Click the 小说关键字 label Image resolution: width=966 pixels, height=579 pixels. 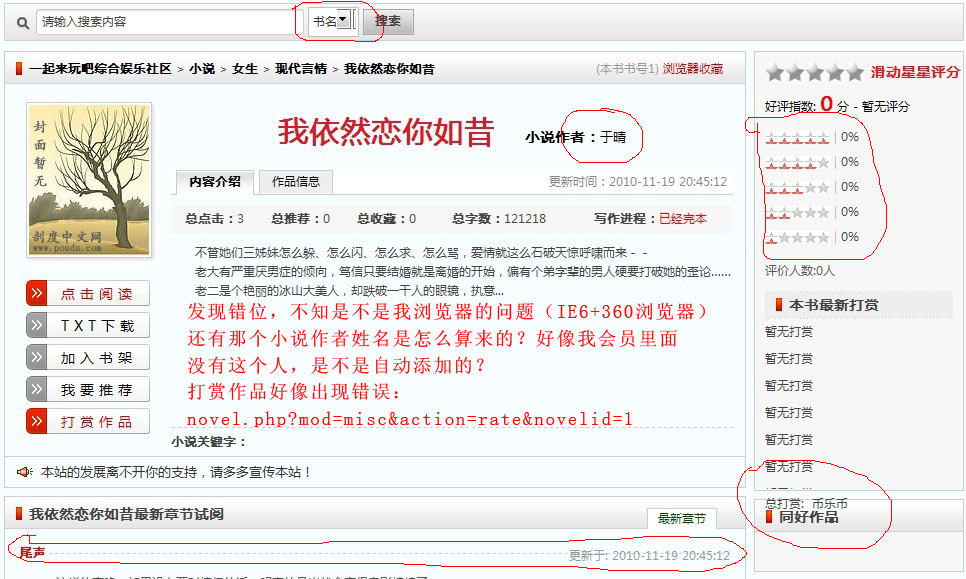click(x=209, y=442)
